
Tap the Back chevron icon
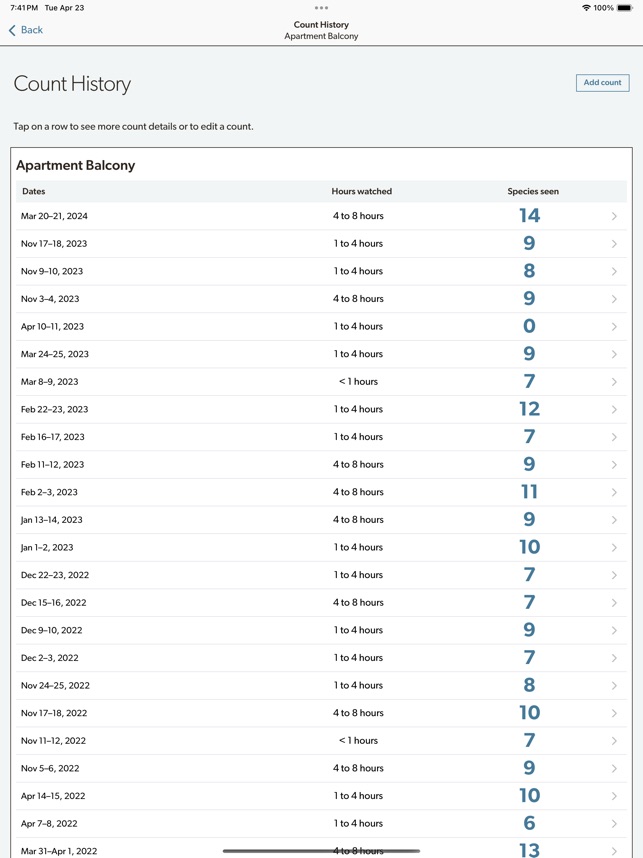pos(12,30)
